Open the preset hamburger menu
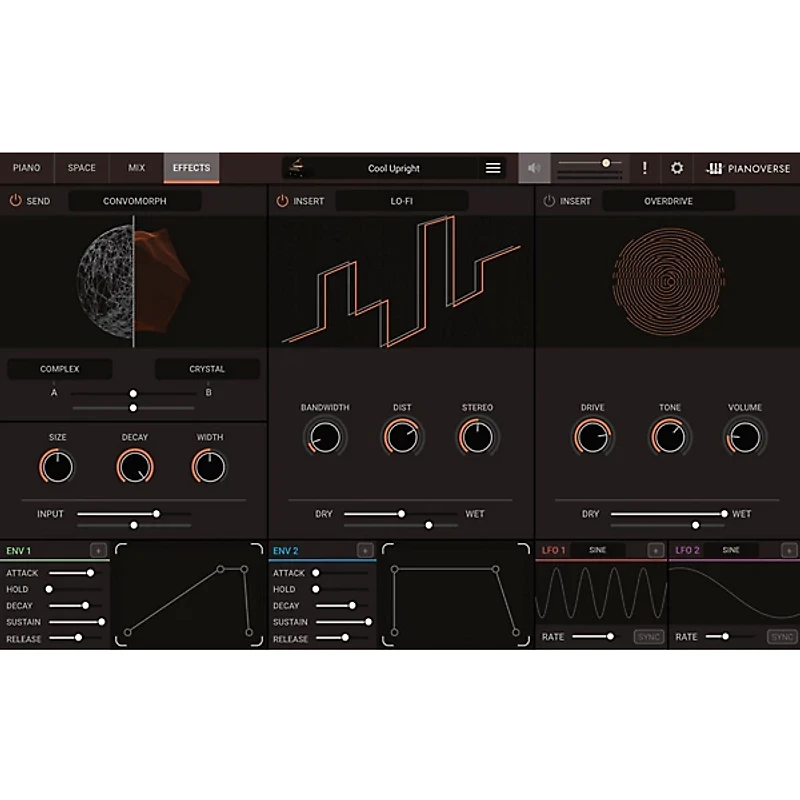This screenshot has height=800, width=800. point(493,168)
